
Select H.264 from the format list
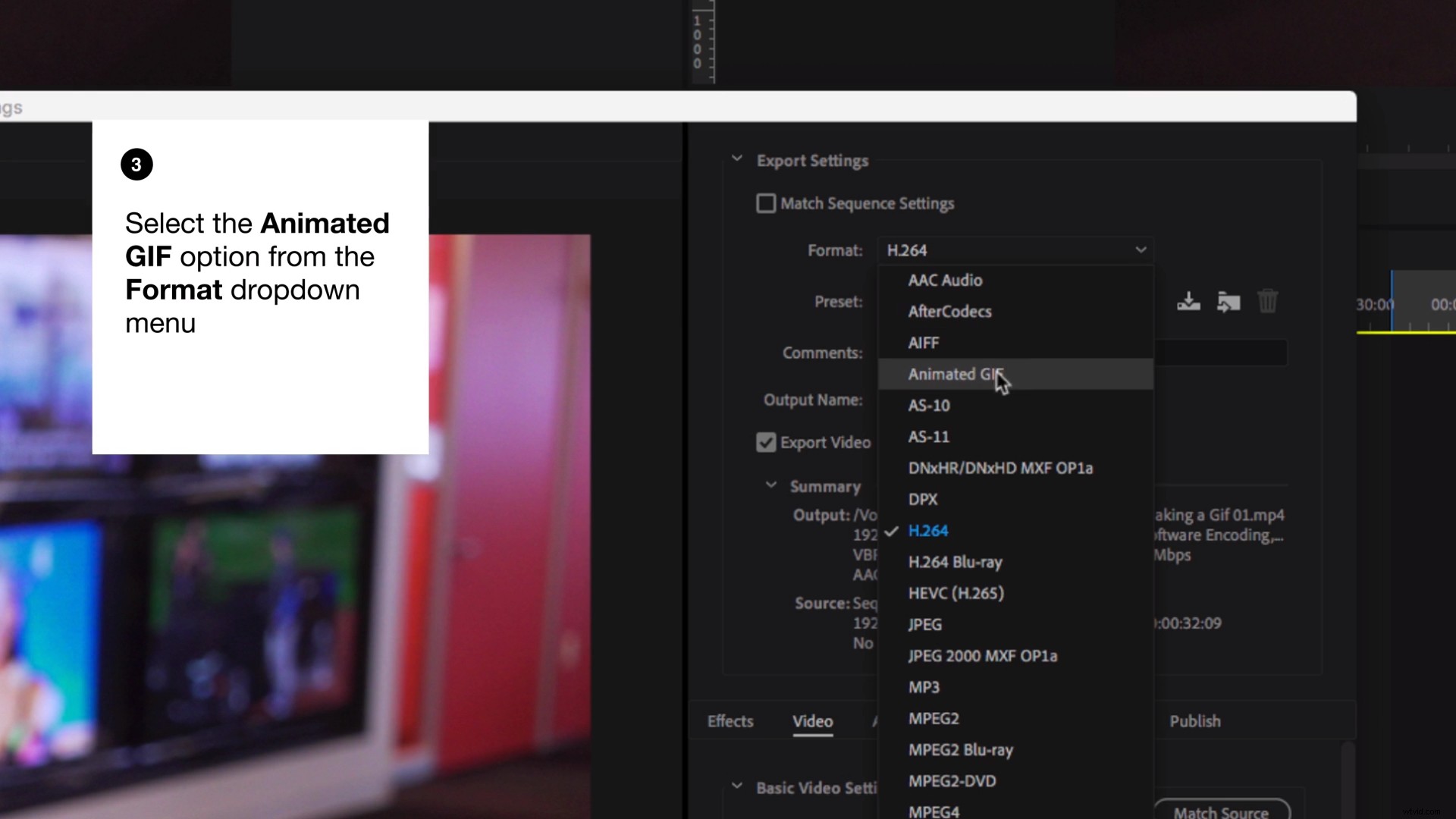pyautogui.click(x=928, y=531)
